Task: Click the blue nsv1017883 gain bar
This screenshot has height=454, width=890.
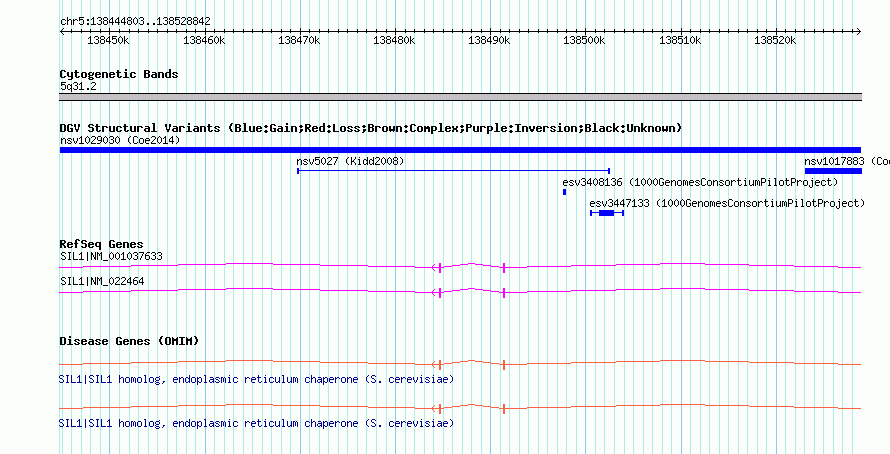Action: click(833, 171)
